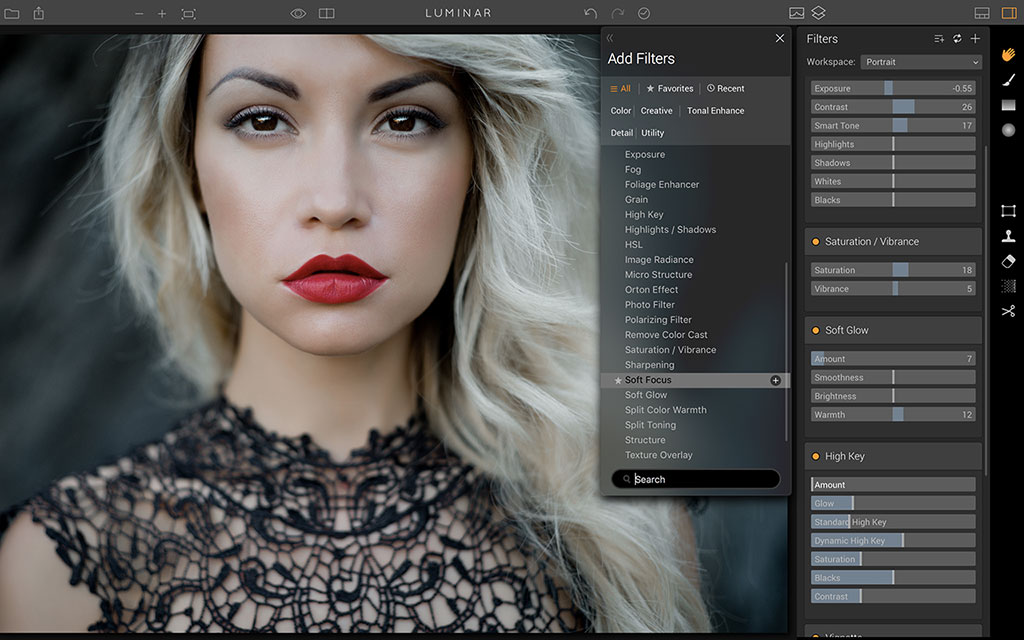Viewport: 1024px width, 640px height.
Task: Click the Undo arrow in toolbar
Action: (x=590, y=13)
